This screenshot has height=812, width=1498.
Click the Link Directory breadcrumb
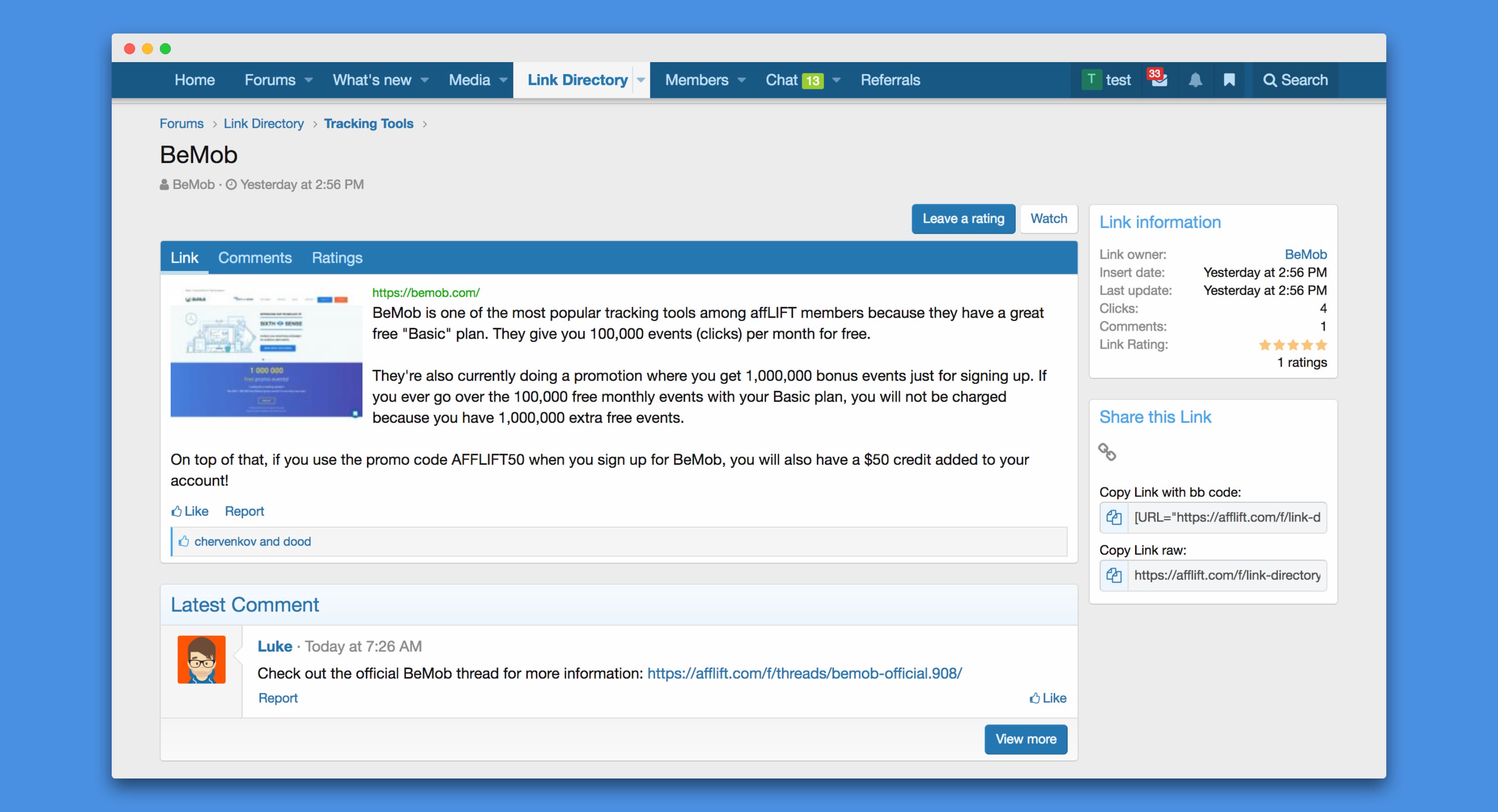pyautogui.click(x=263, y=123)
